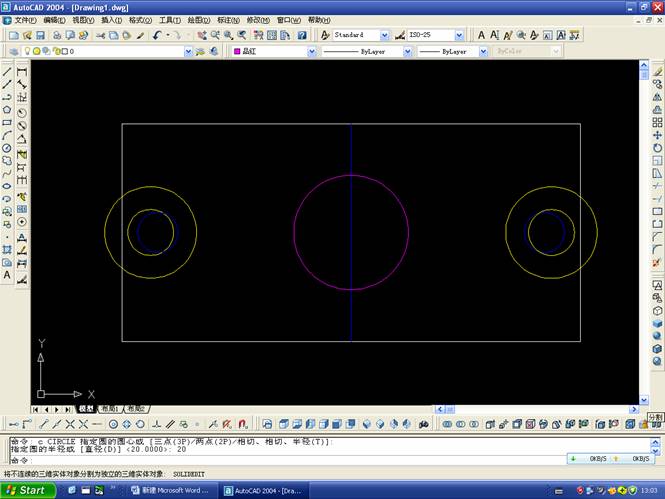The image size is (665, 499).
Task: Click the Move tool in modify toolbar
Action: tap(657, 135)
